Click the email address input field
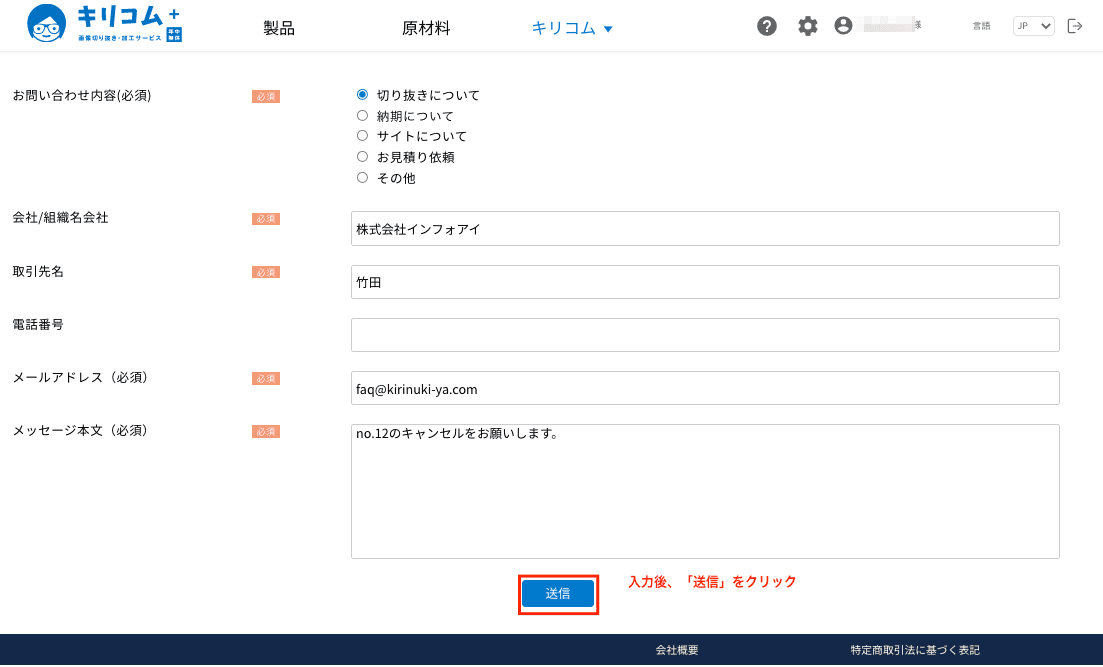 [705, 388]
